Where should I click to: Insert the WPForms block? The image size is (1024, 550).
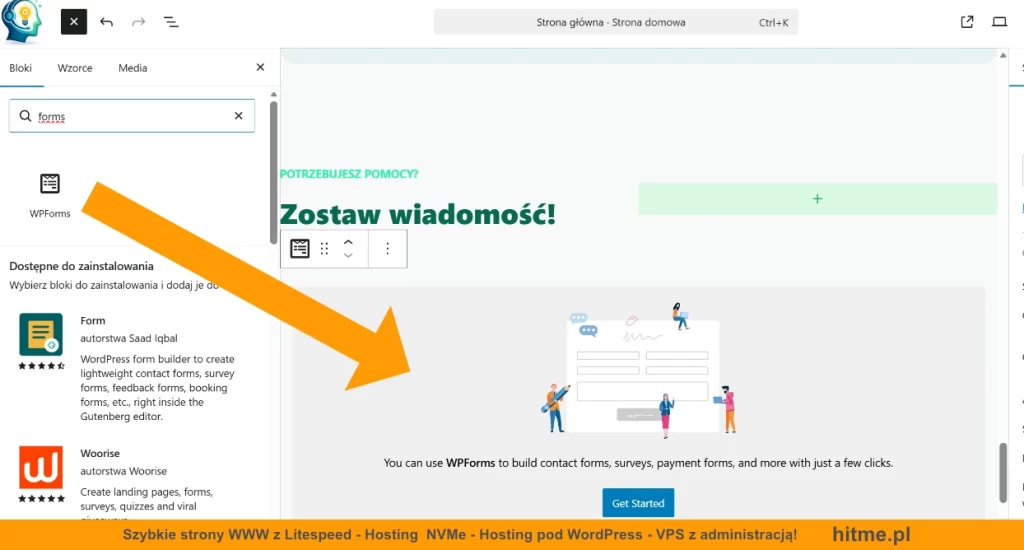click(x=50, y=195)
